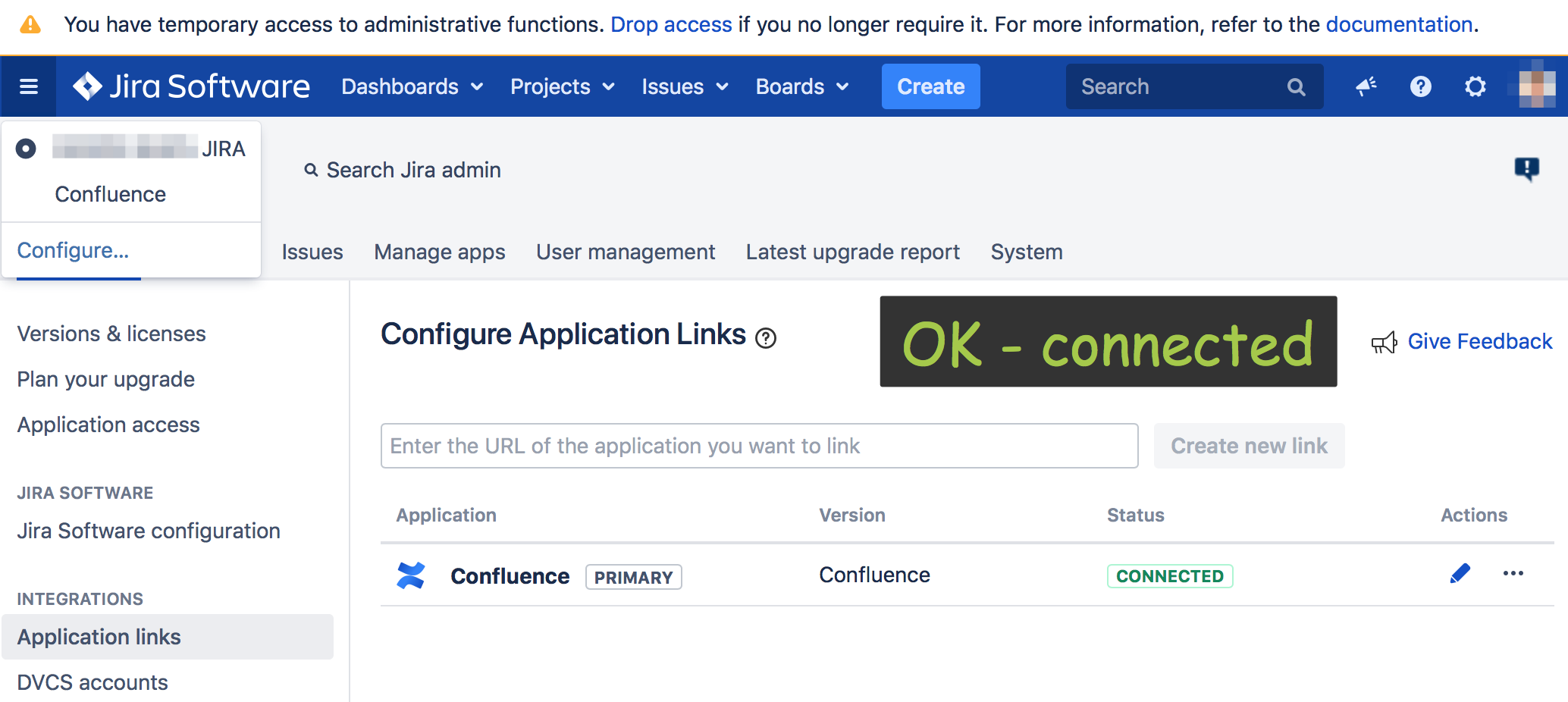
Task: Open the System tab
Action: [1027, 252]
